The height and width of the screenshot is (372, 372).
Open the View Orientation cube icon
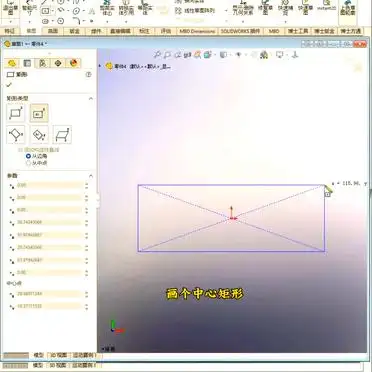[208, 55]
